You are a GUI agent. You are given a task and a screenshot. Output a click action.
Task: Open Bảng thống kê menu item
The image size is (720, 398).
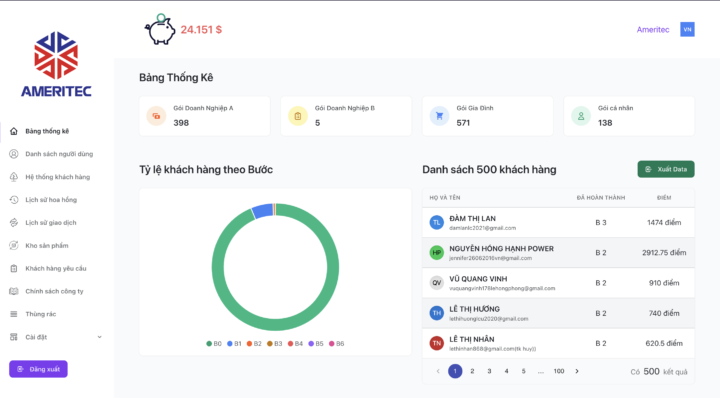coord(47,131)
